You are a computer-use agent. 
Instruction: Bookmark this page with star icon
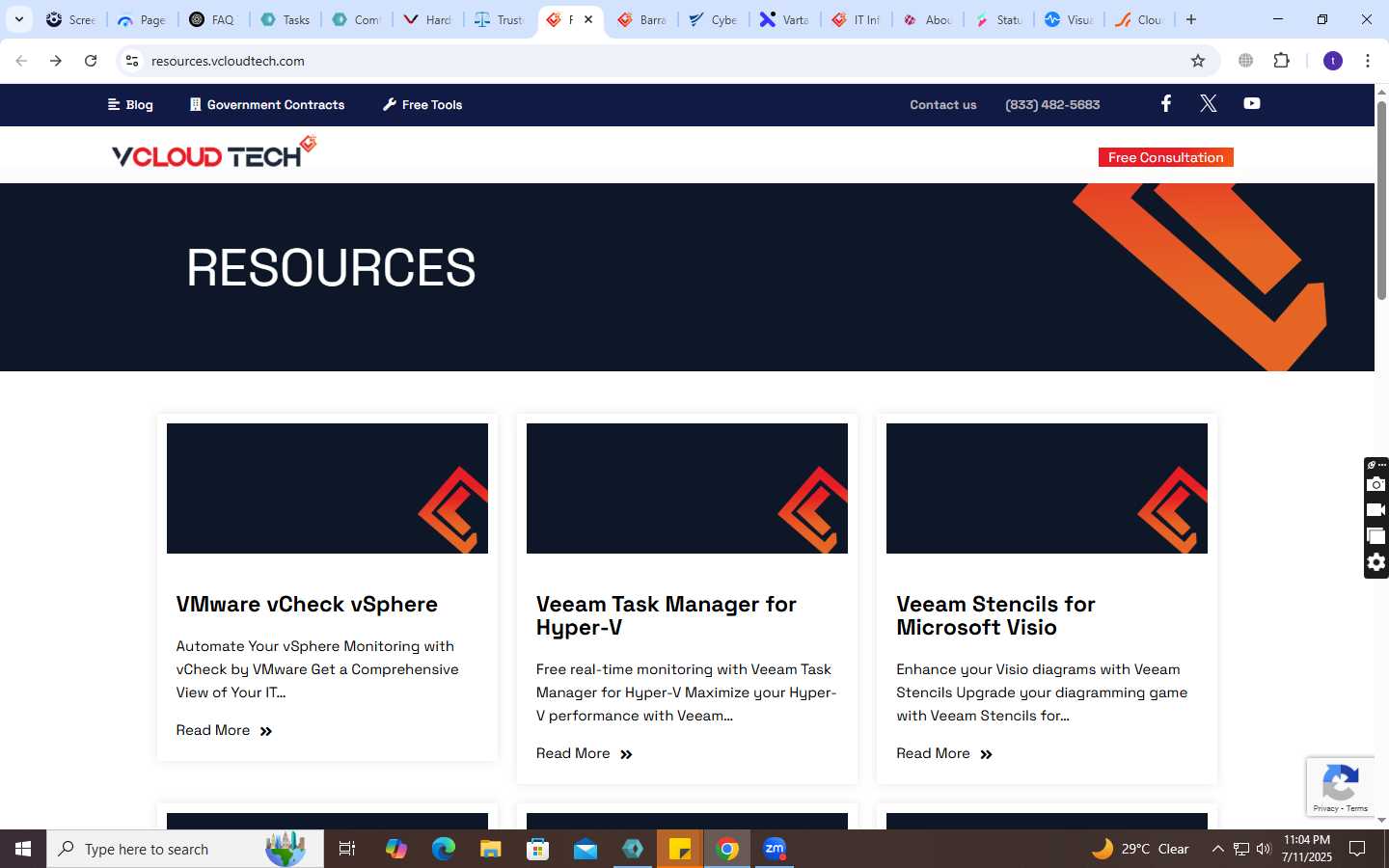(1198, 61)
